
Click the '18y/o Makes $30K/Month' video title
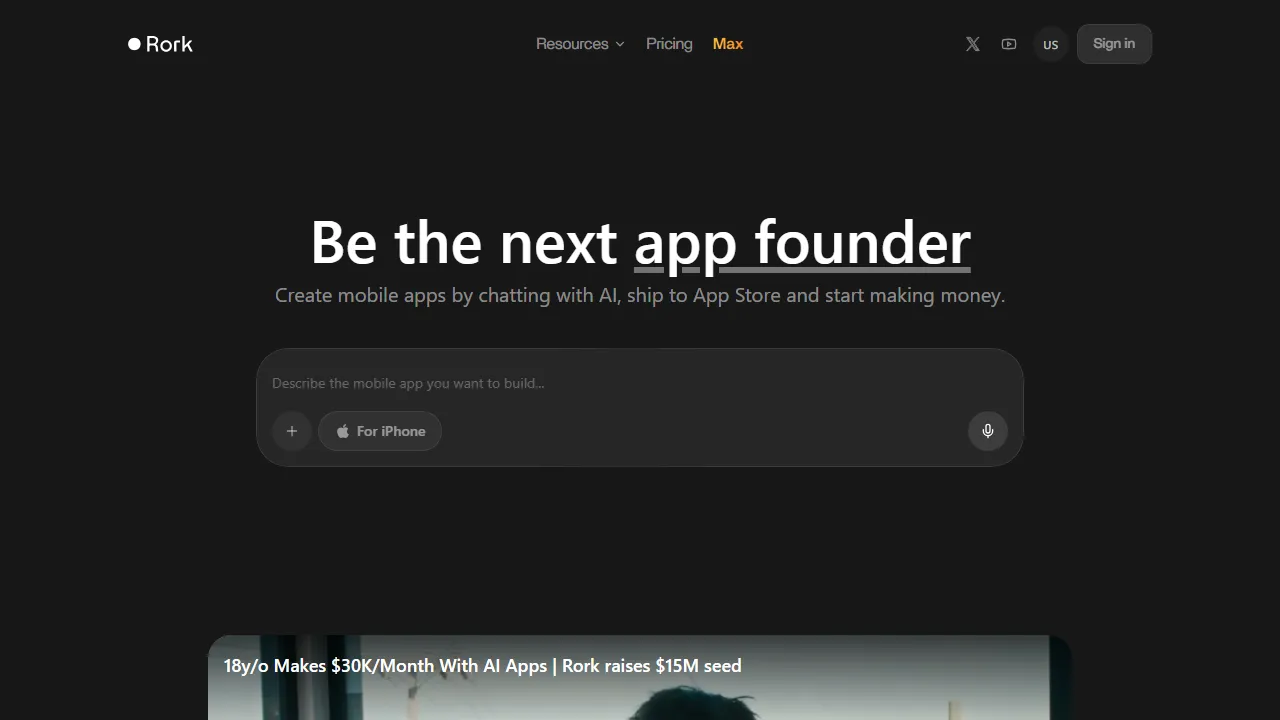pos(482,666)
